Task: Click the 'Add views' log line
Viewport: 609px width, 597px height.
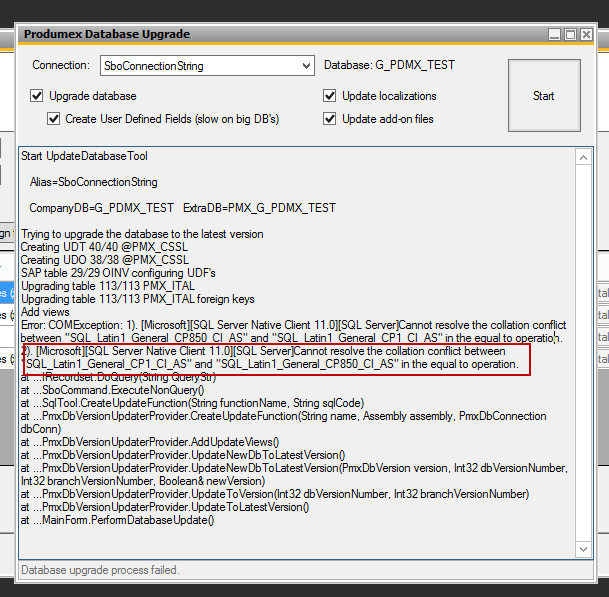Action: tap(45, 312)
